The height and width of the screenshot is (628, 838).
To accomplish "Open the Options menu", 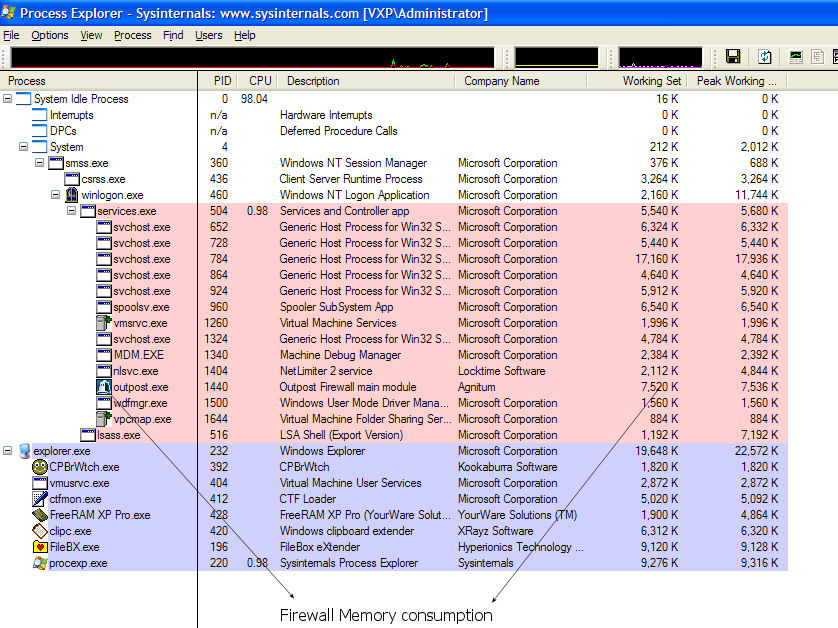I will [x=50, y=35].
